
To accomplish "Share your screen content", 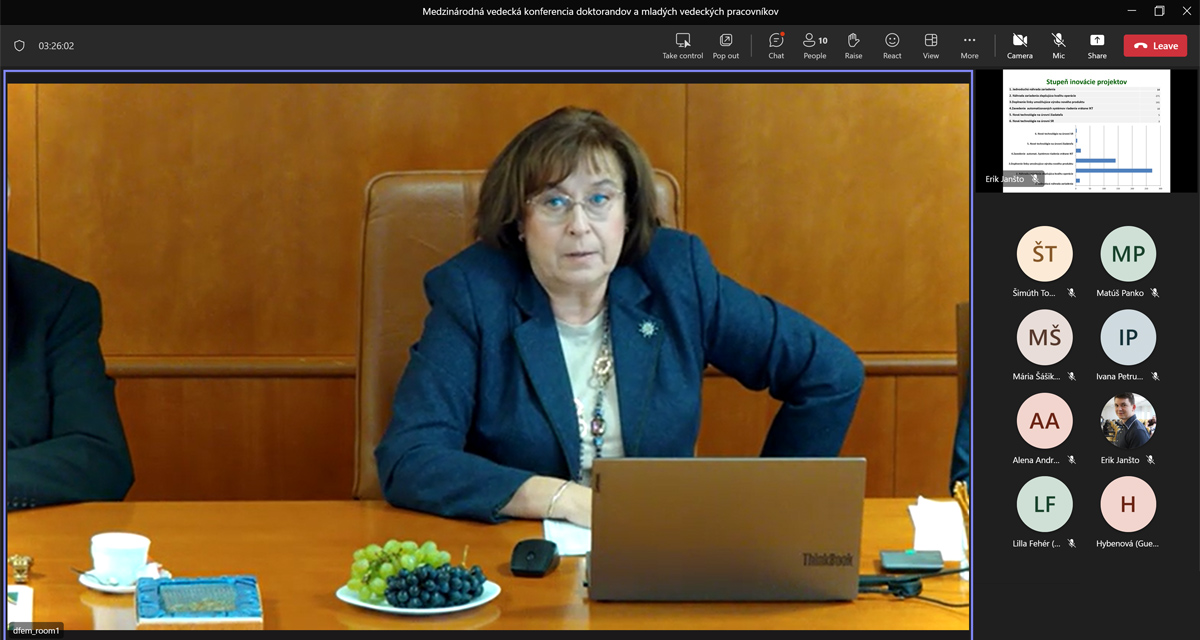I will pos(1097,46).
